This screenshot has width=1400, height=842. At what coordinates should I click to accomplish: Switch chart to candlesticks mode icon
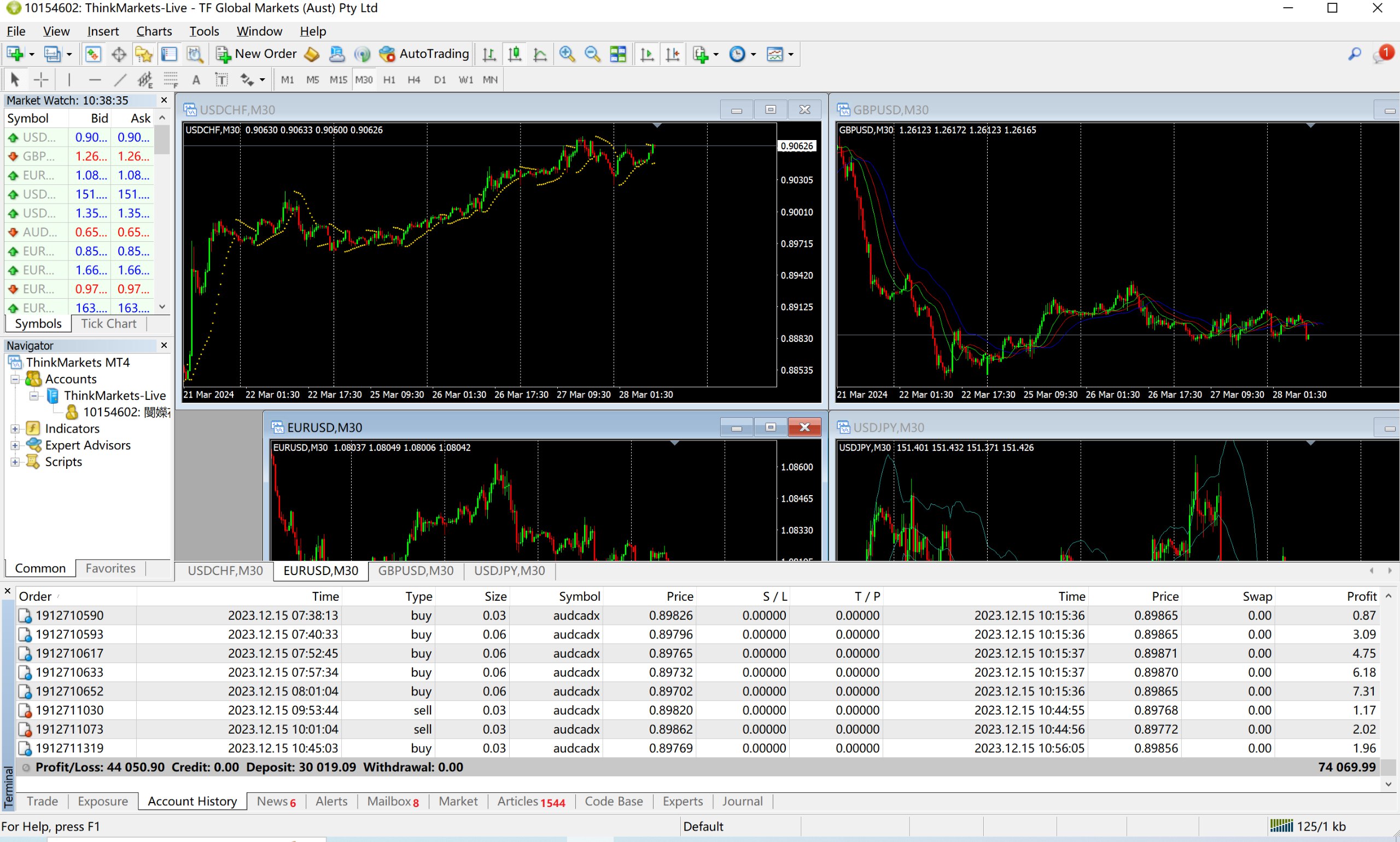click(x=514, y=54)
